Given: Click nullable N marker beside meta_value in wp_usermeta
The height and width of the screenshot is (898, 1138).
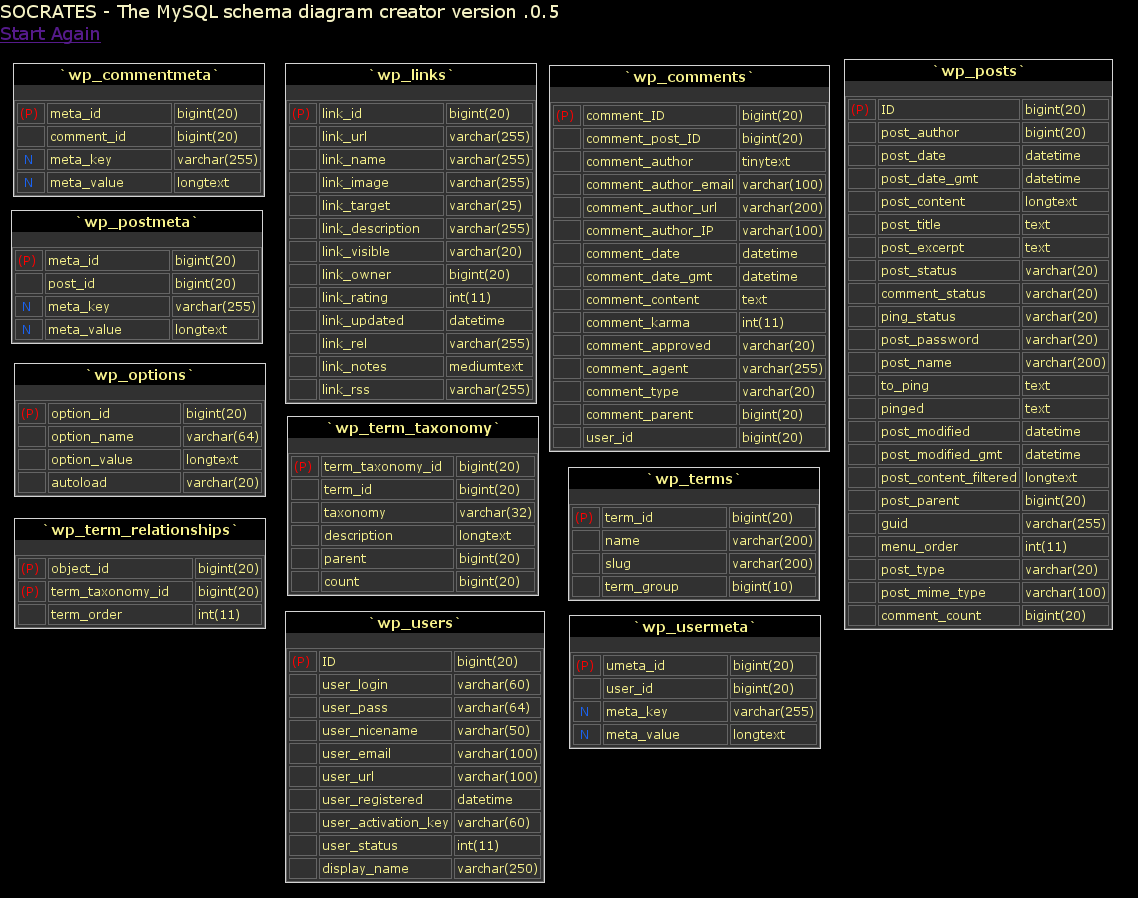Looking at the screenshot, I should pyautogui.click(x=586, y=735).
